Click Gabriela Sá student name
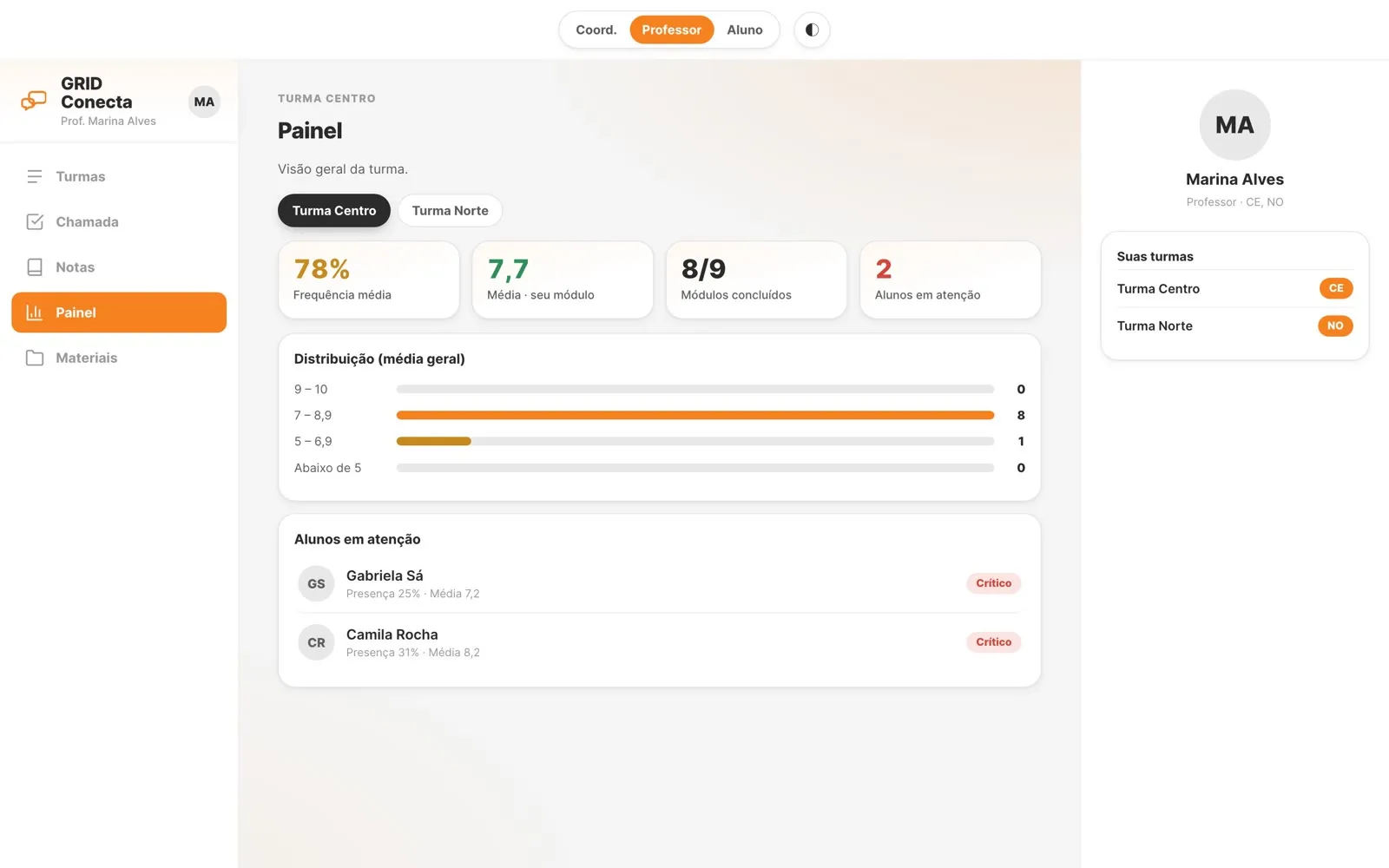Viewport: 1389px width, 868px height. pos(385,575)
